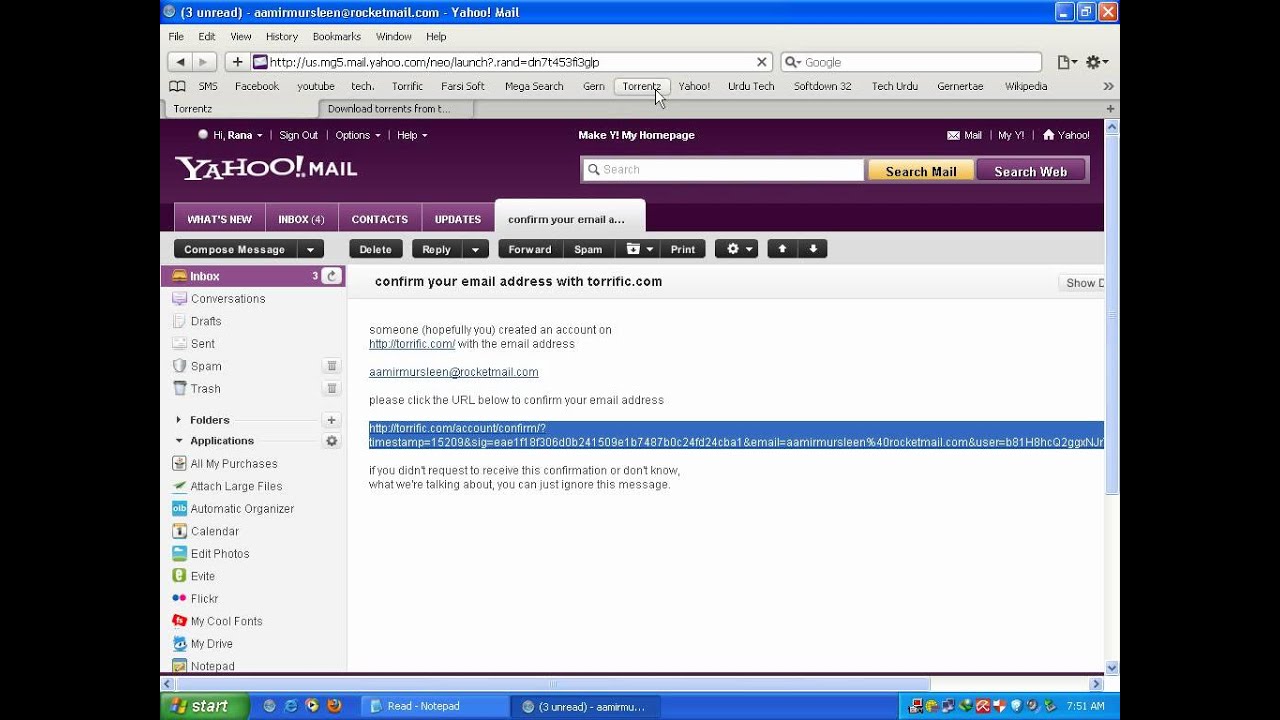Click the Yahoo Mail search field
This screenshot has height=720, width=1280.
click(723, 170)
